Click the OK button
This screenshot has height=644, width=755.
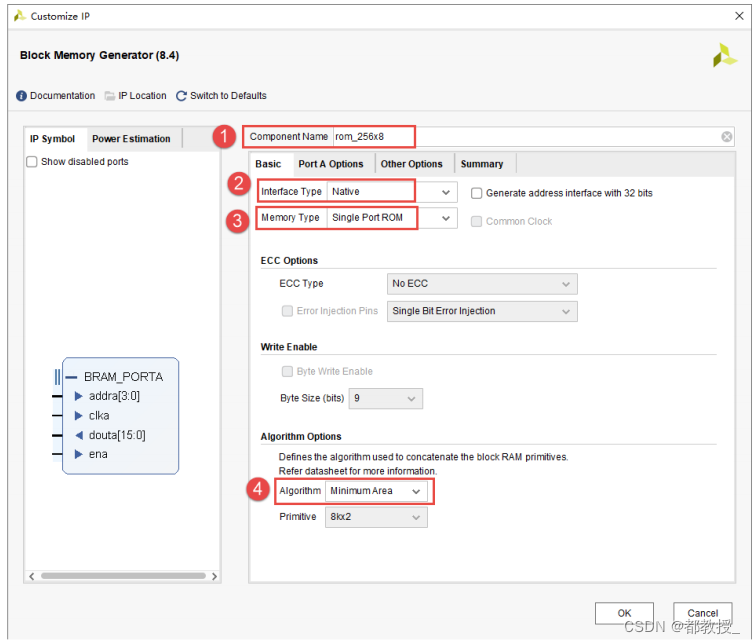coord(624,613)
